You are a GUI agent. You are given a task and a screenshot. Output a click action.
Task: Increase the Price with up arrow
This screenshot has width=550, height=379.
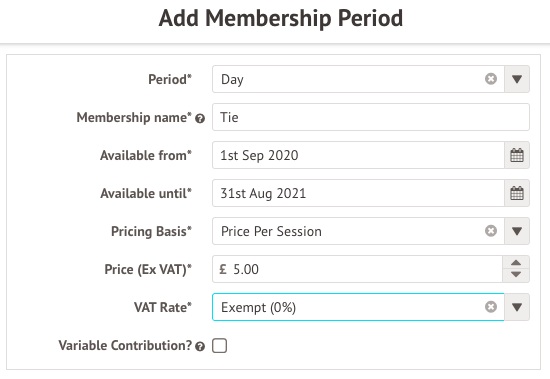click(x=516, y=262)
